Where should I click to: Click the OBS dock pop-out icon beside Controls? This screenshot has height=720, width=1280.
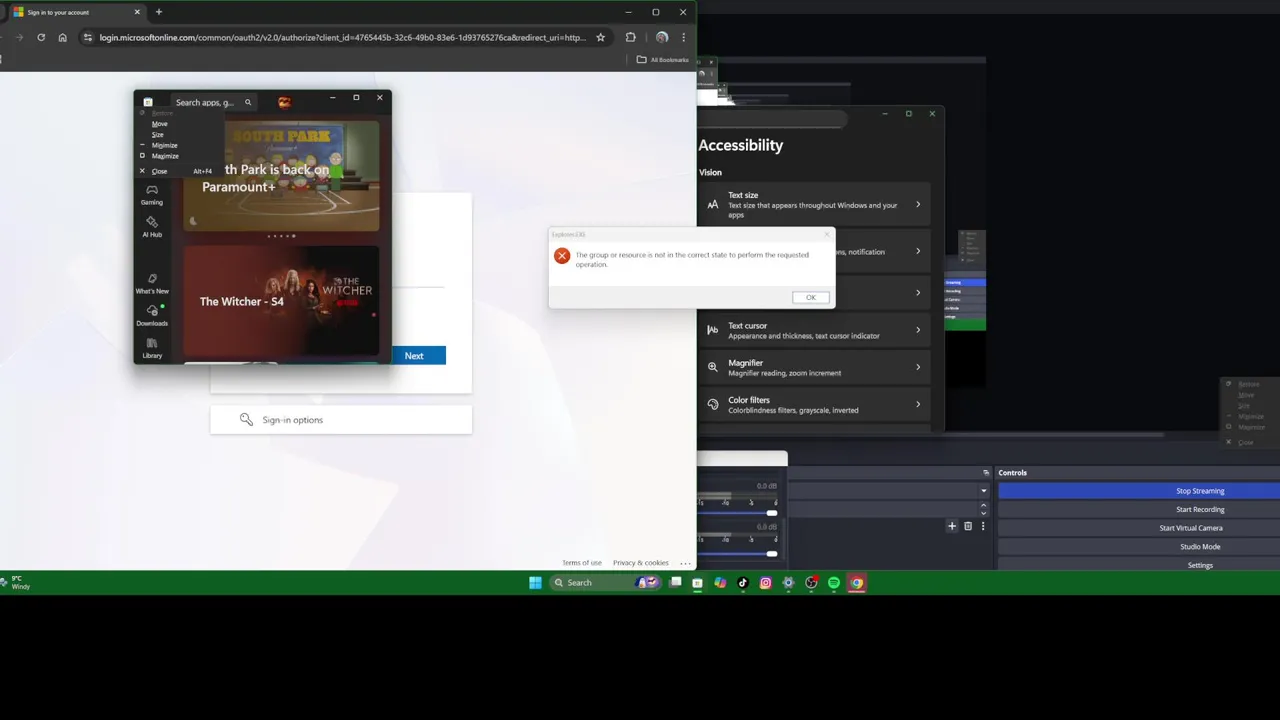tap(985, 472)
